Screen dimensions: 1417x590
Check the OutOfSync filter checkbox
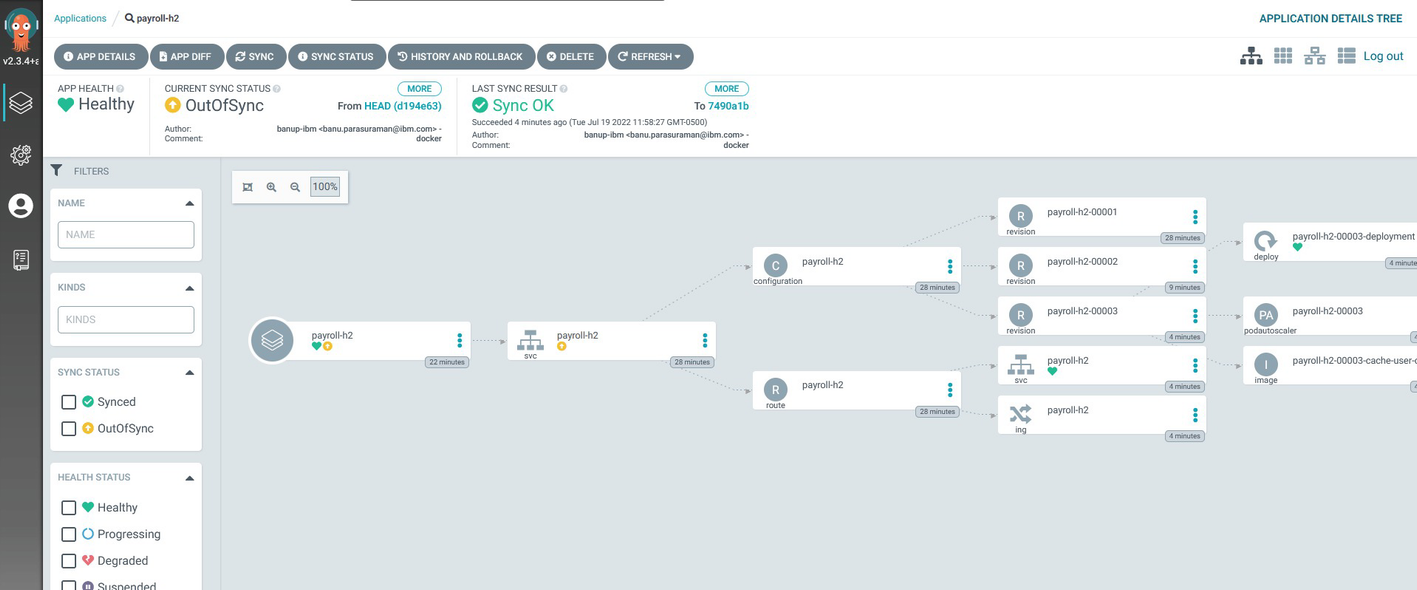pos(69,429)
